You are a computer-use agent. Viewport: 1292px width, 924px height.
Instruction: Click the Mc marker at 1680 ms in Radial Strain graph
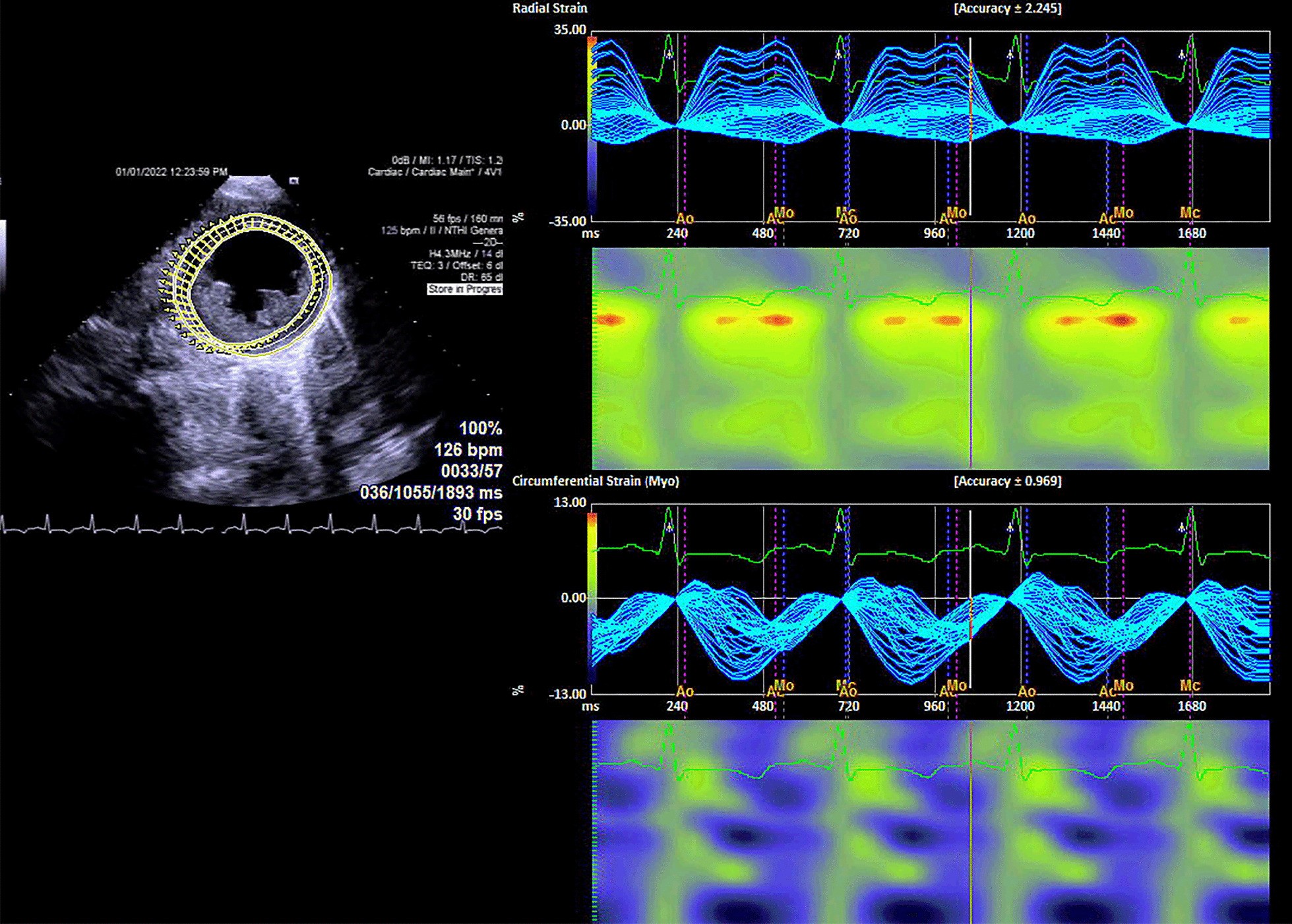(x=1190, y=212)
